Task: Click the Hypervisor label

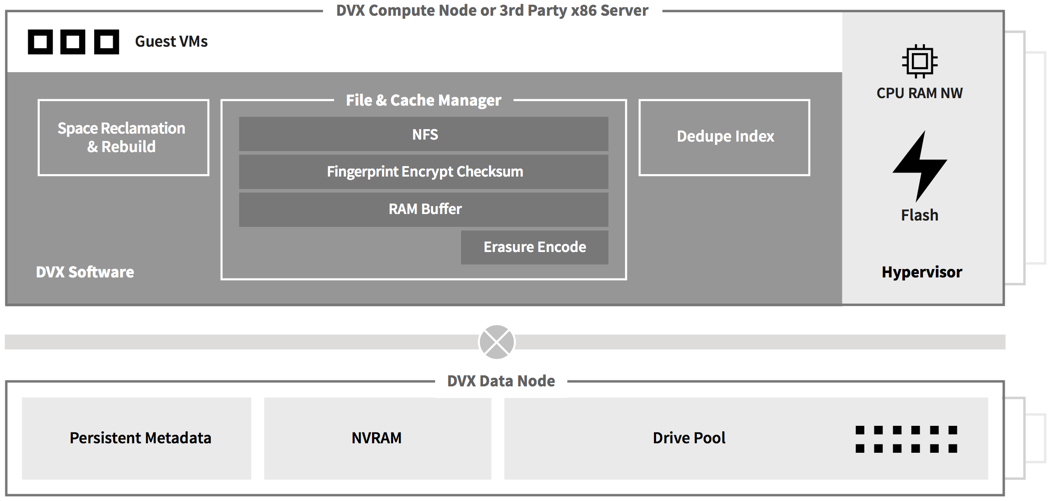Action: tap(921, 272)
